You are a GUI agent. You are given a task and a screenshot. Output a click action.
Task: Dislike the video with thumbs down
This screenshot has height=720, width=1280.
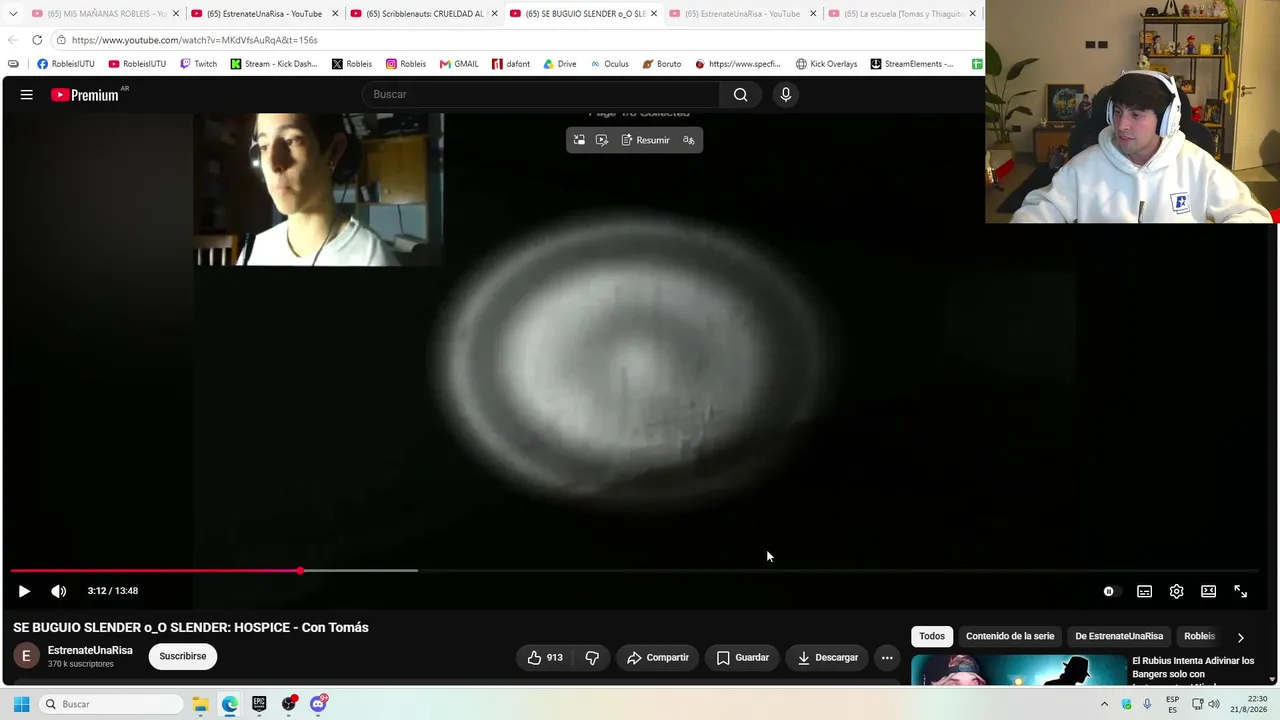click(592, 657)
